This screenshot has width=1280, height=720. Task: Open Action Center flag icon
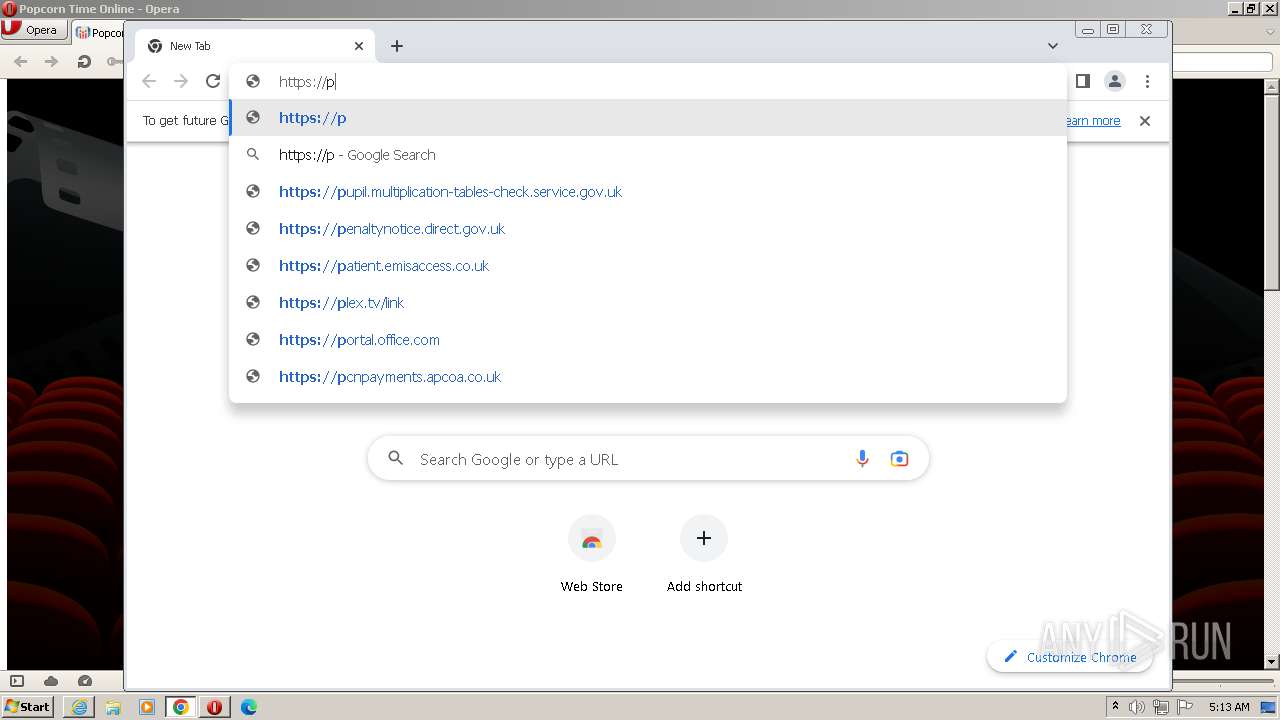(1184, 707)
